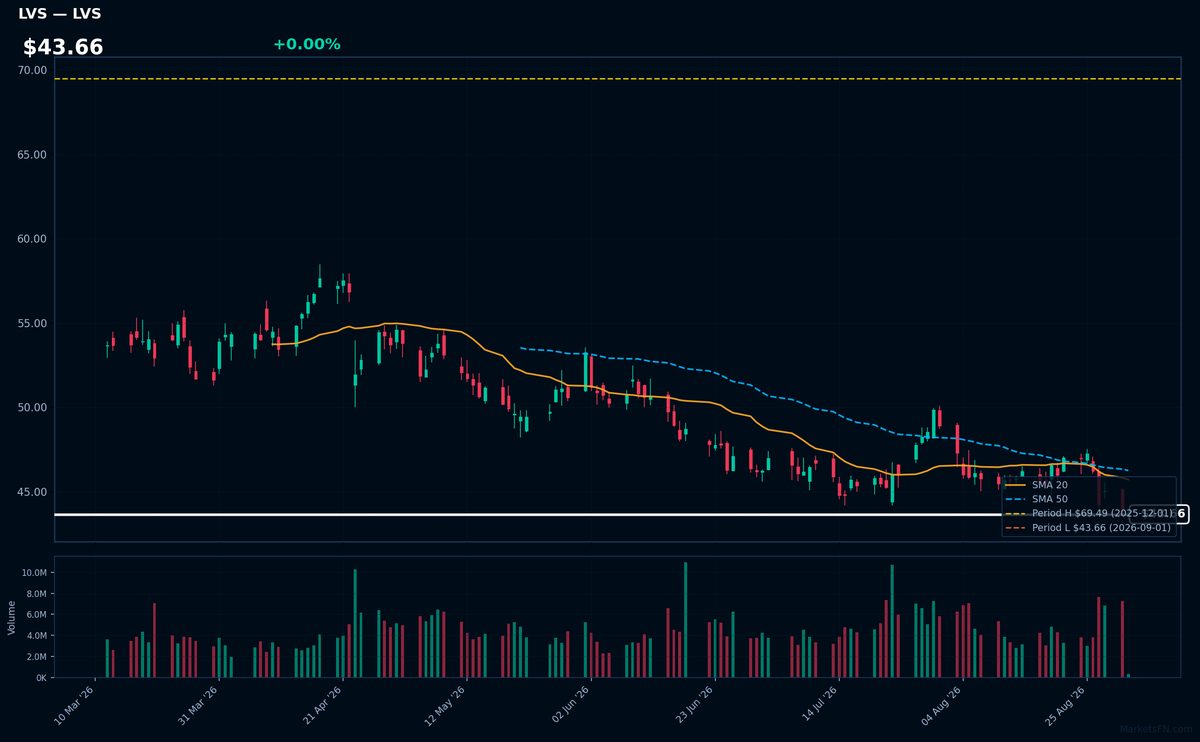1200x742 pixels.
Task: Click the SMA 50 legend entry
Action: tap(1036, 498)
